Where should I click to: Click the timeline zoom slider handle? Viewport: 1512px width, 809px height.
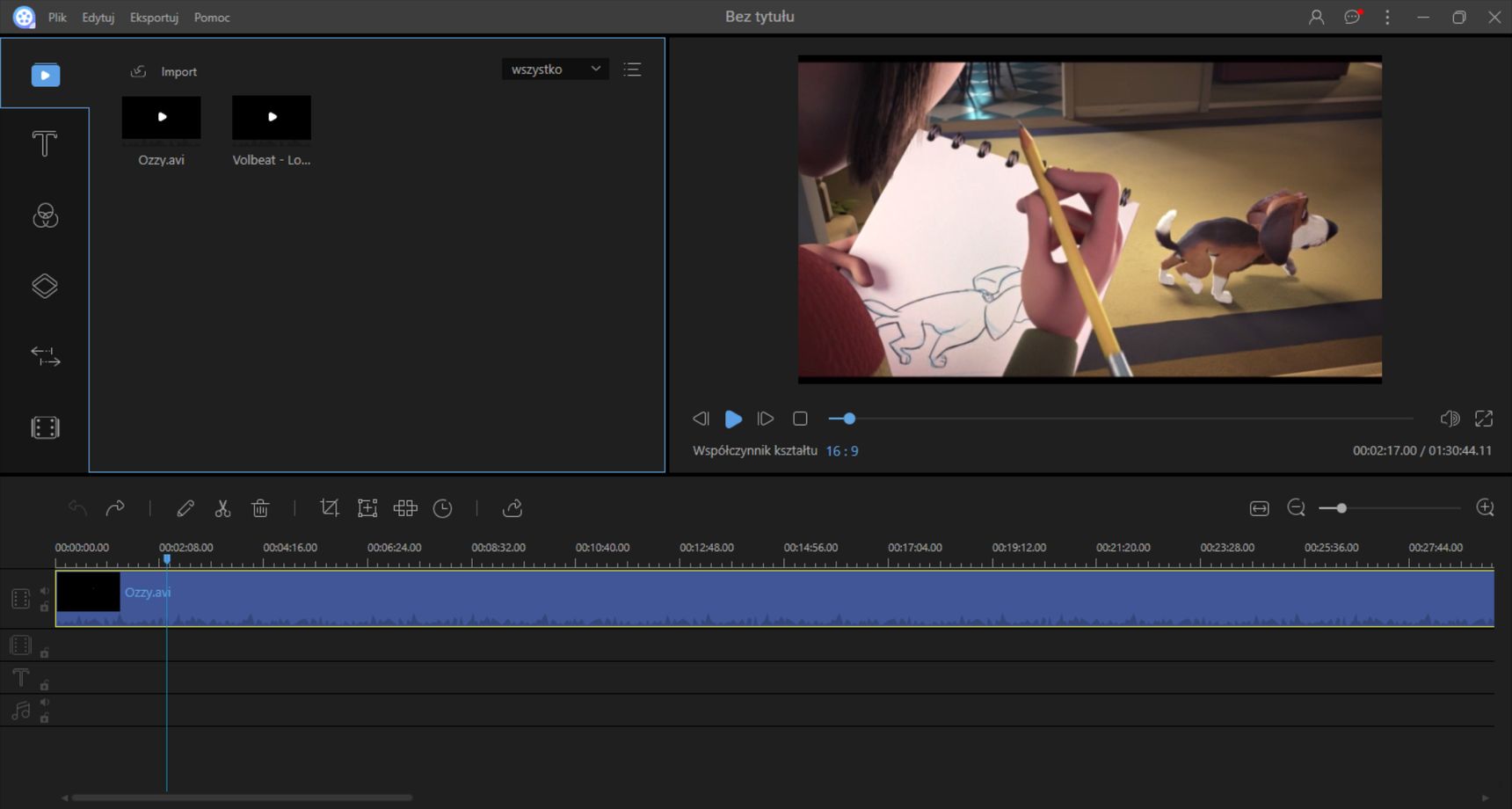pyautogui.click(x=1341, y=508)
